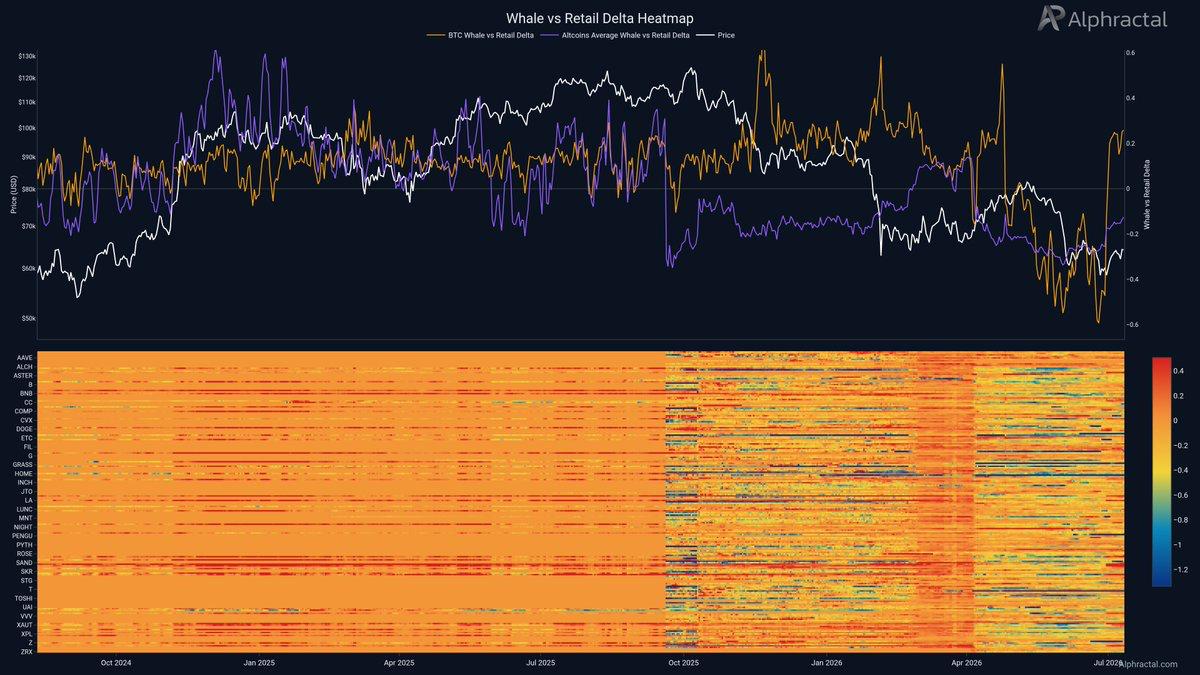Select the AAVE row label

[x=25, y=357]
